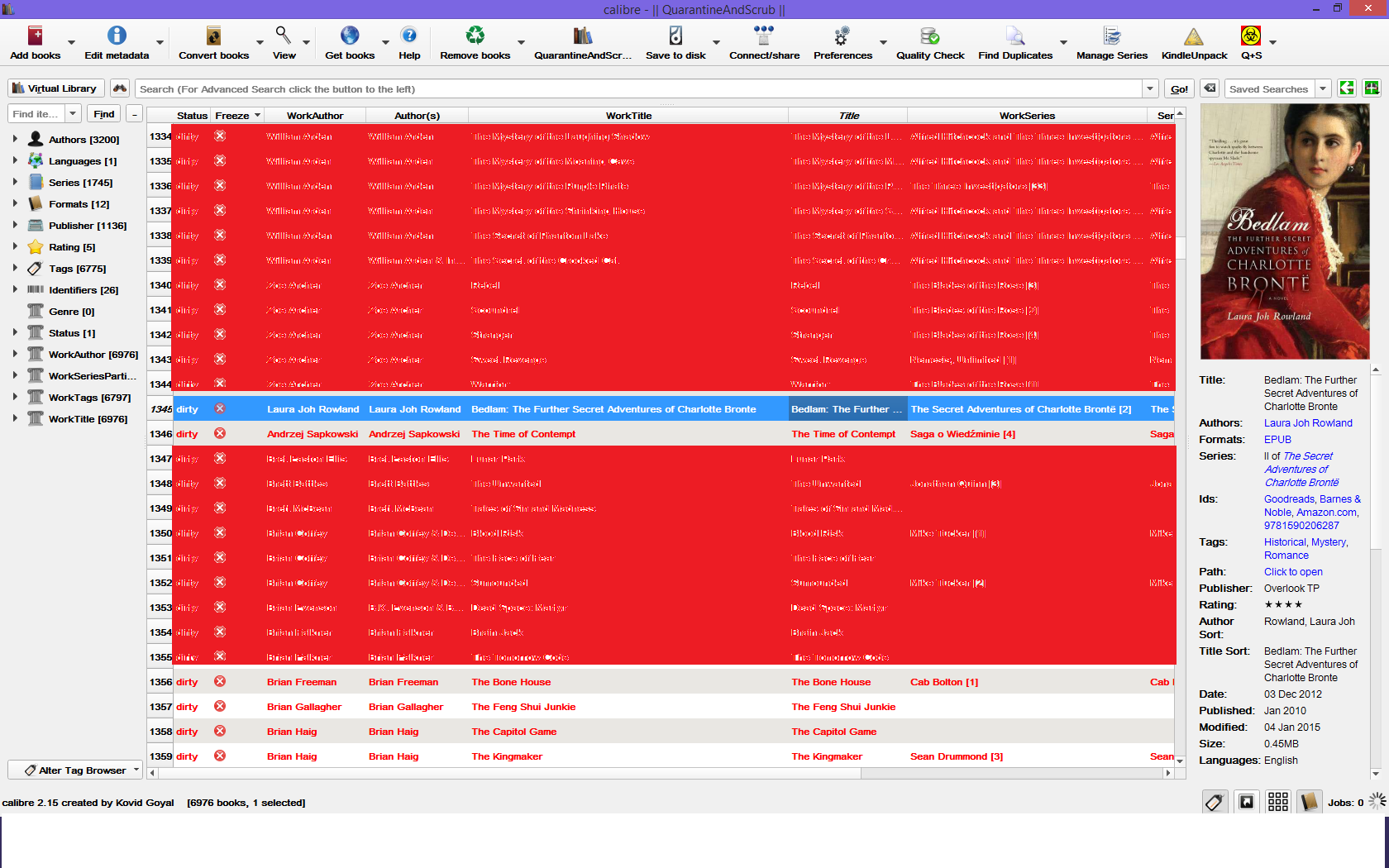
Task: Clear the search with the reset icon
Action: (1210, 88)
